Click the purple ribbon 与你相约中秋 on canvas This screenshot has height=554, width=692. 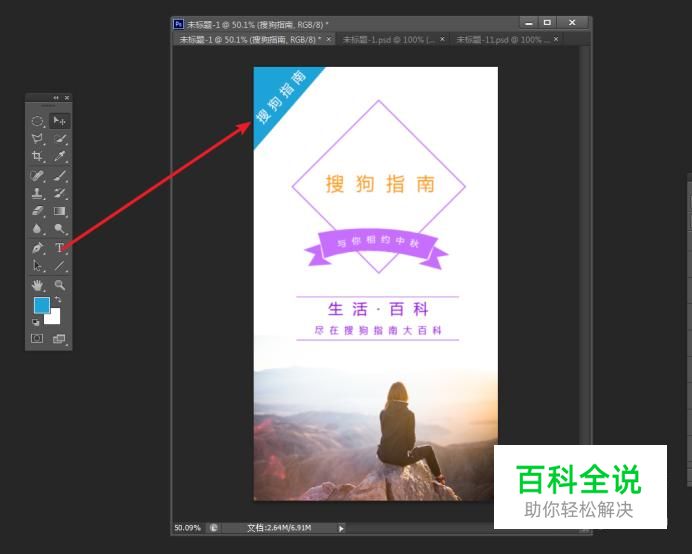point(376,248)
